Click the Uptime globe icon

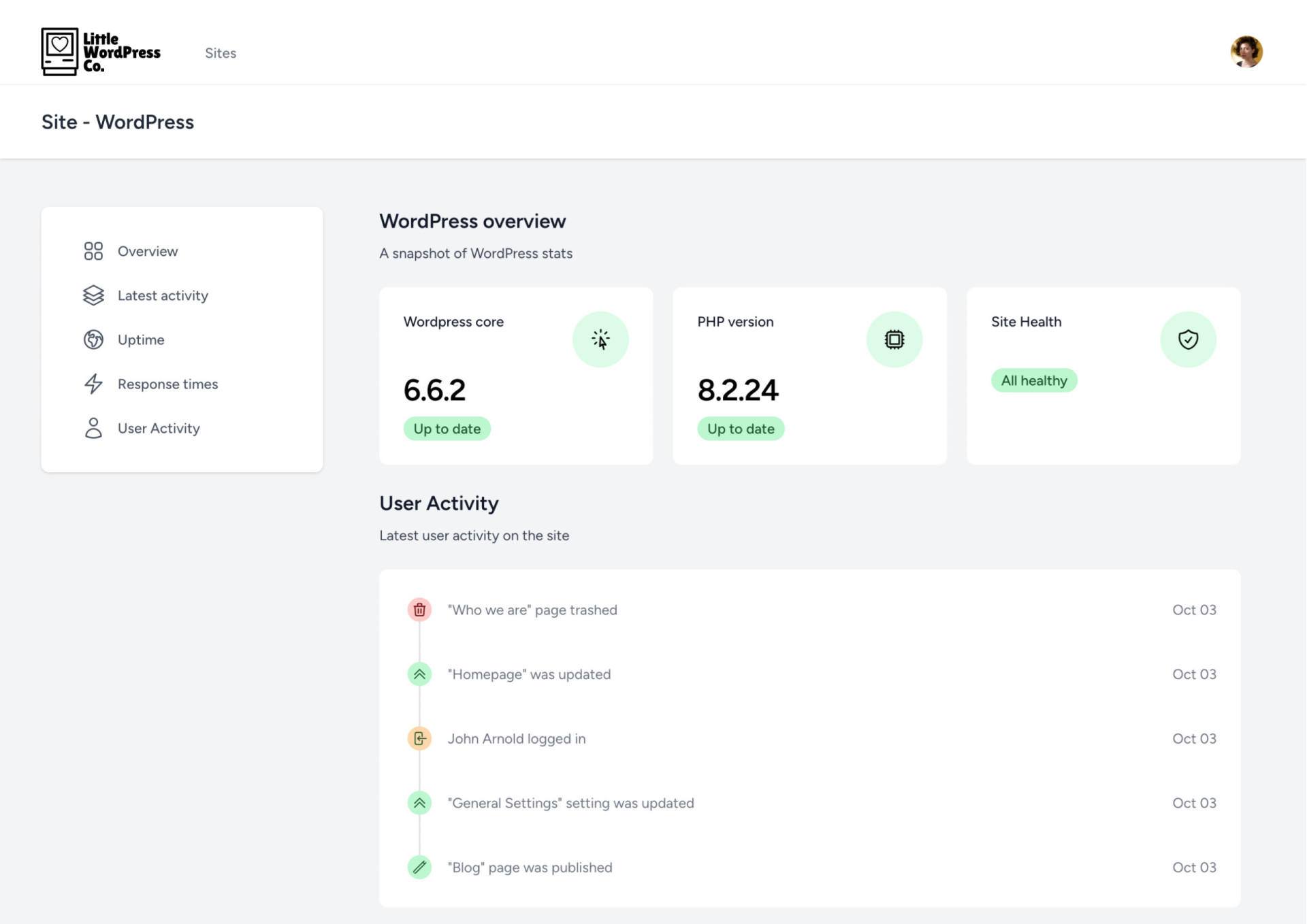93,340
